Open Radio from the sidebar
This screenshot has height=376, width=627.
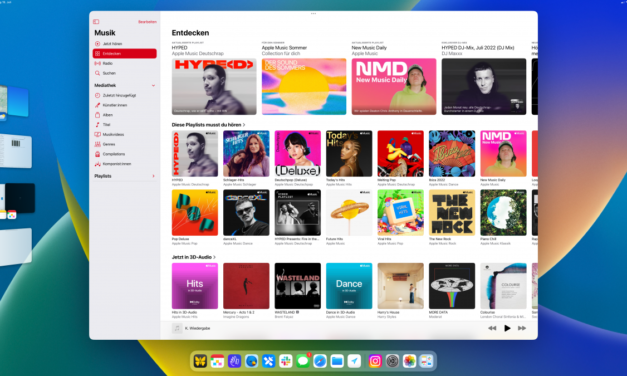[x=124, y=63]
